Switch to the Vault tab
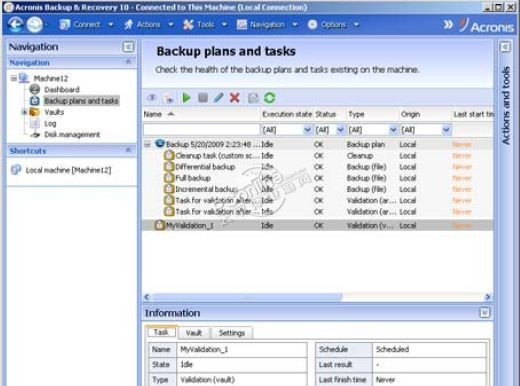 (x=194, y=333)
